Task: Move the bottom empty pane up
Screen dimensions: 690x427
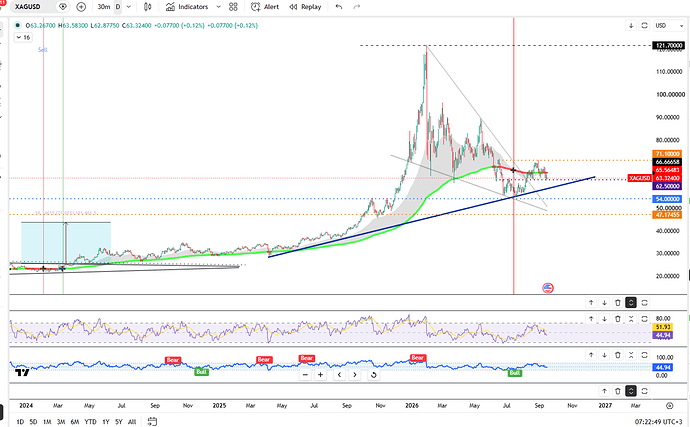Action: coord(604,391)
